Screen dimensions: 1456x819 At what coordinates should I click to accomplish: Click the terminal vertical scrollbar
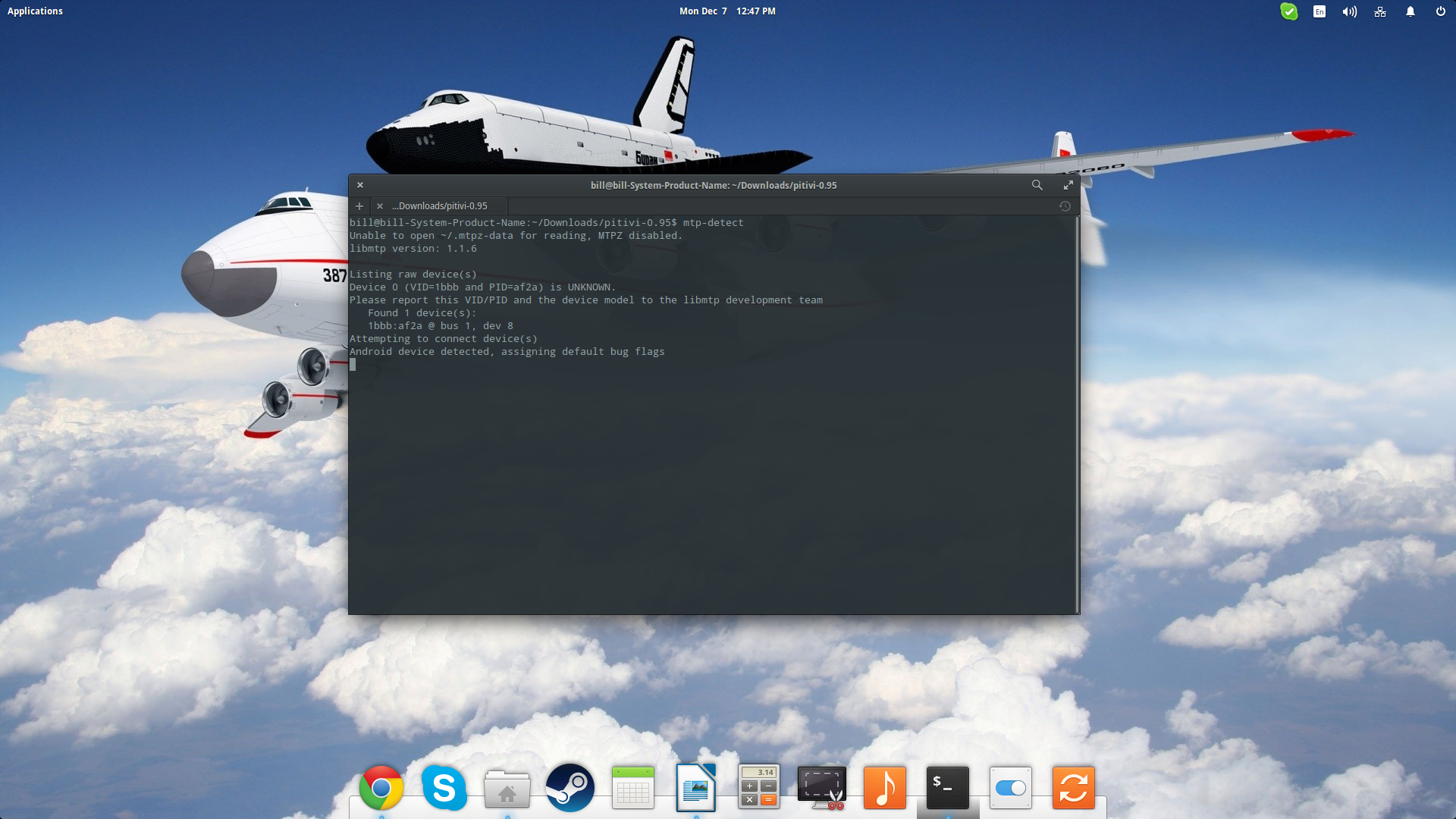click(x=1077, y=415)
